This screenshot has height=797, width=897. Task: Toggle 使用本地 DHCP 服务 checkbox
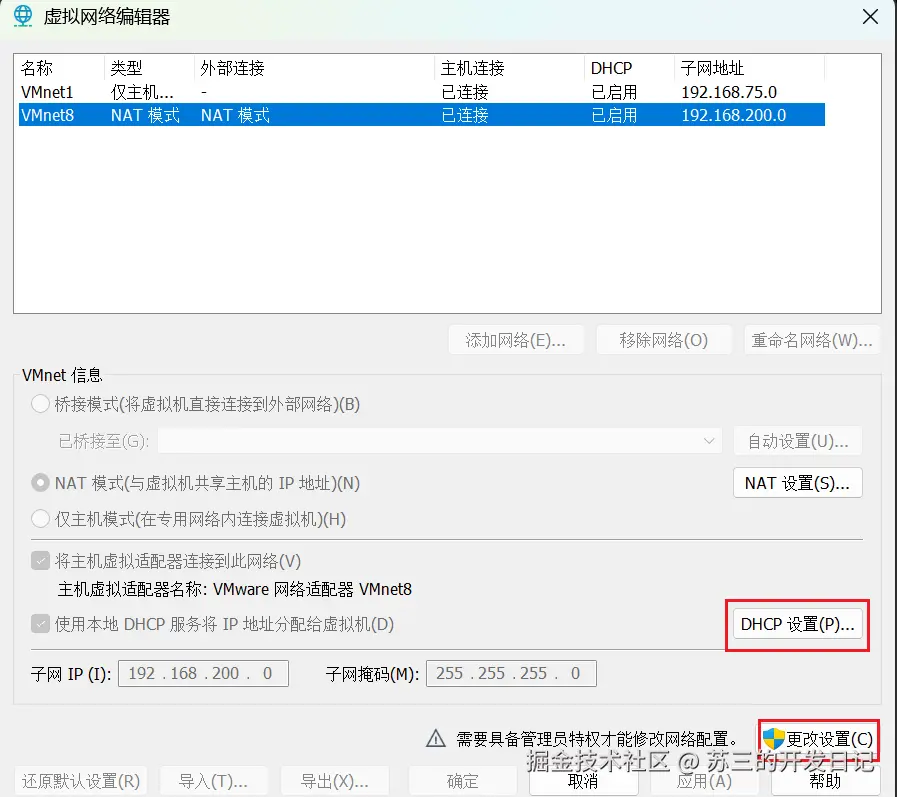pyautogui.click(x=40, y=624)
